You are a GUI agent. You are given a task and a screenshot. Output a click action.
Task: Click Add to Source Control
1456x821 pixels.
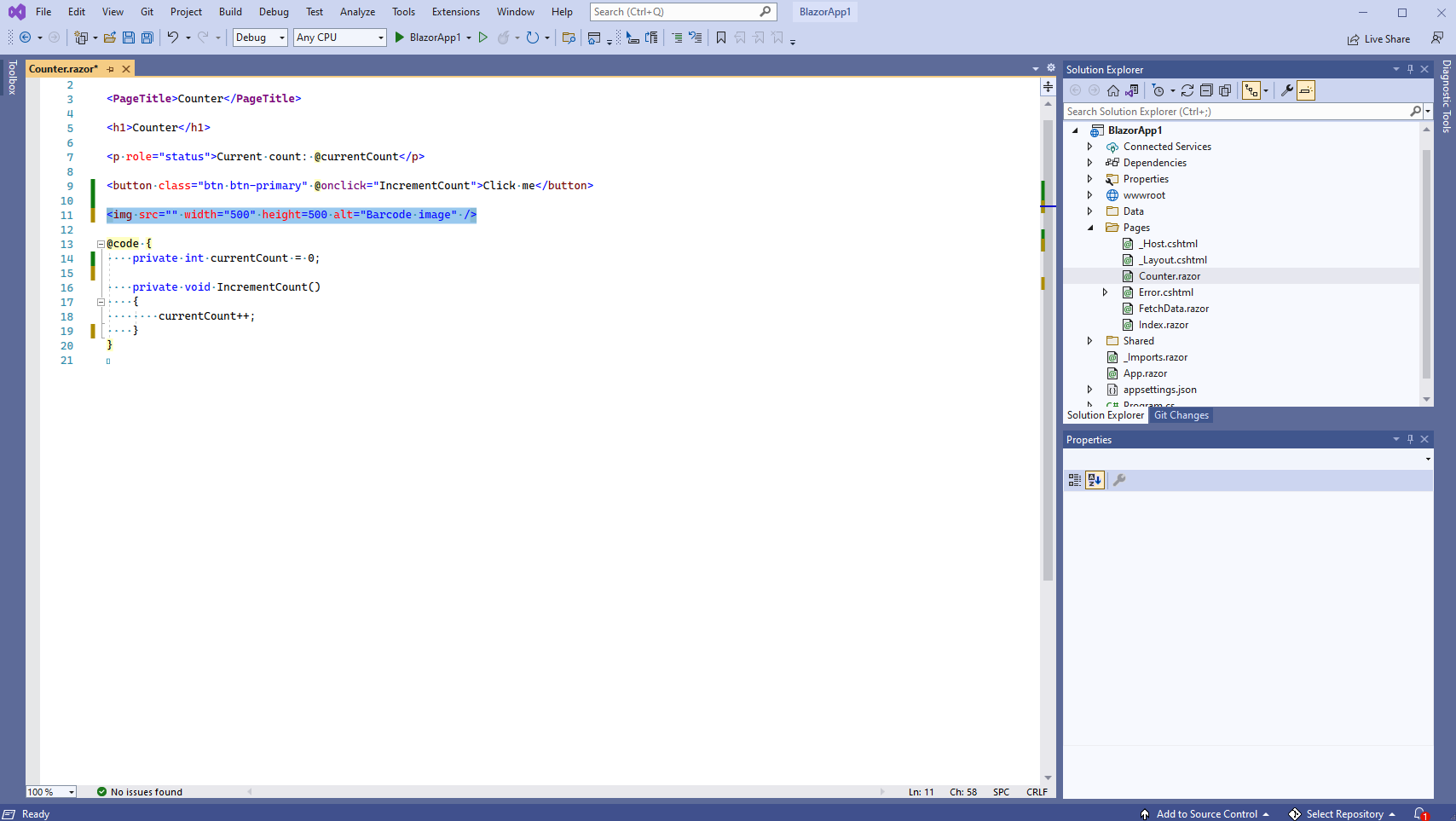pos(1206,814)
